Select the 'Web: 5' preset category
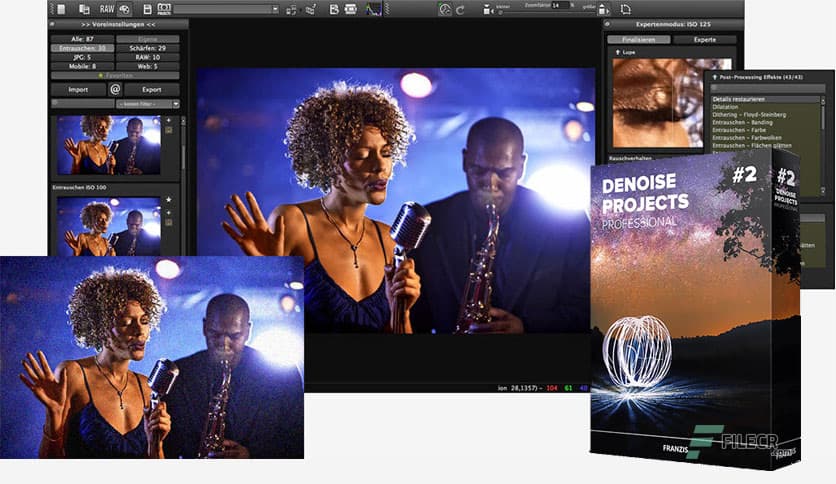 click(x=148, y=66)
